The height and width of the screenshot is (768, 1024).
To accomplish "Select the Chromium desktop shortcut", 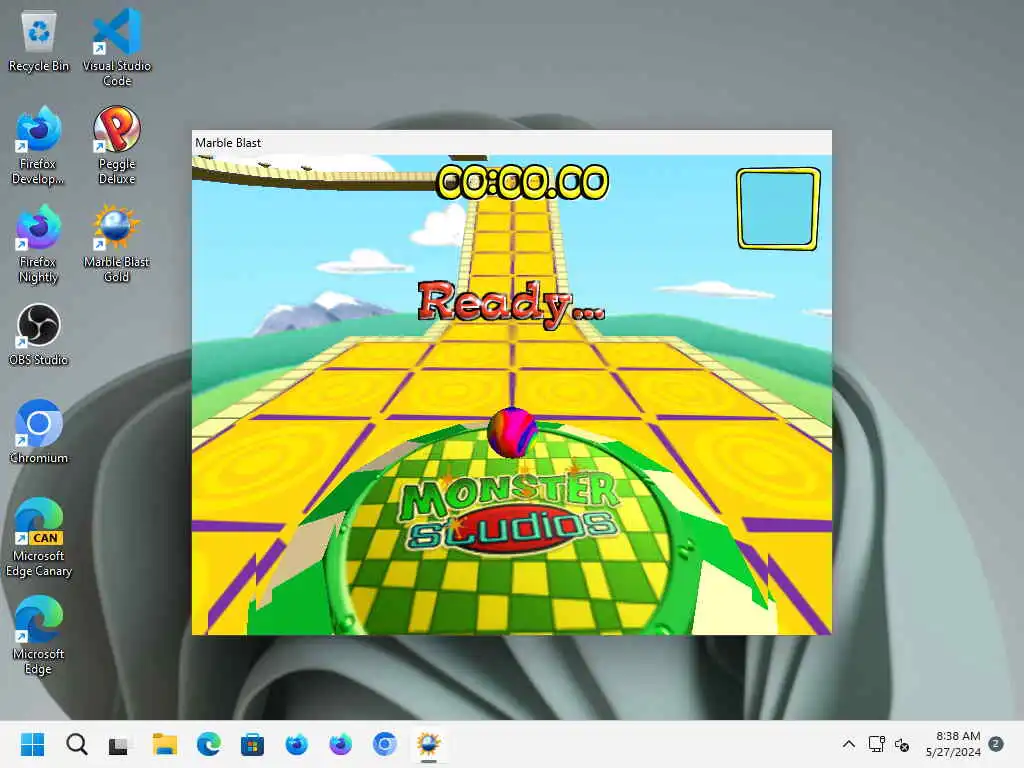I will click(39, 432).
